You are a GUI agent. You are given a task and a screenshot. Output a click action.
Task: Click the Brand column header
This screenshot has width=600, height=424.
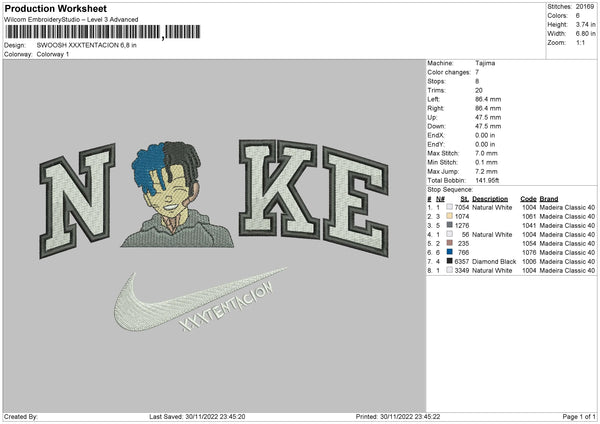(549, 199)
